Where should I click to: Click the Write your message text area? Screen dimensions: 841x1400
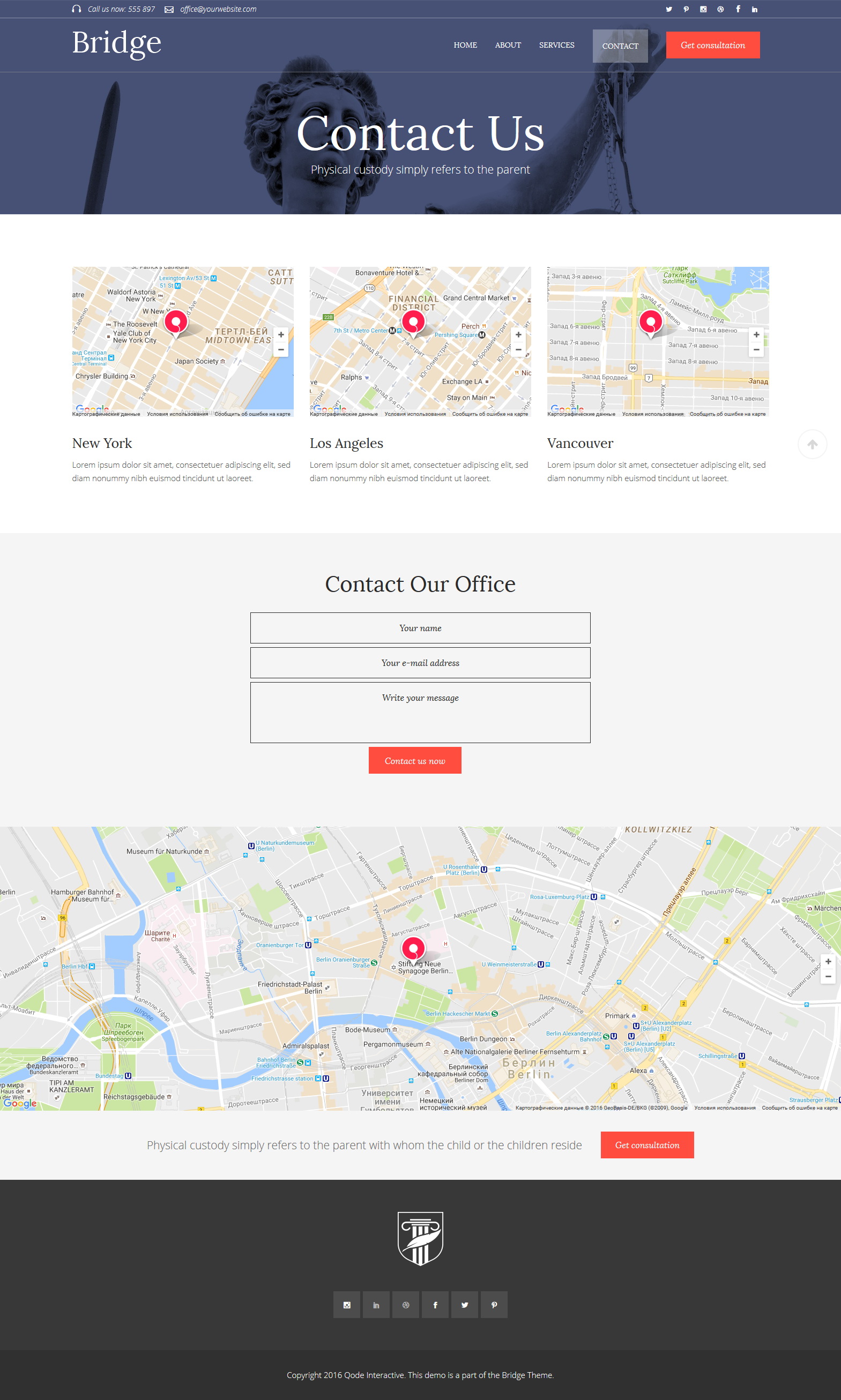coord(420,713)
